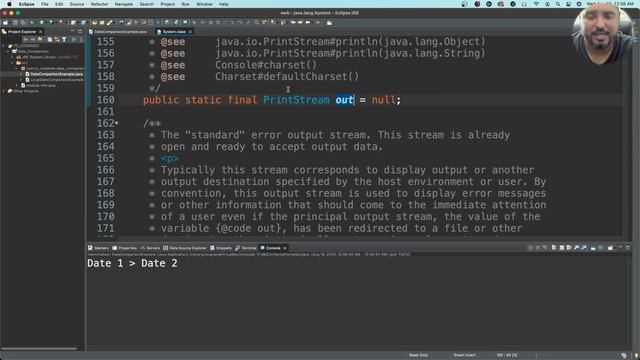Click the filter icon in Project Explorer toolbar
This screenshot has width=640, height=360.
click(64, 39)
